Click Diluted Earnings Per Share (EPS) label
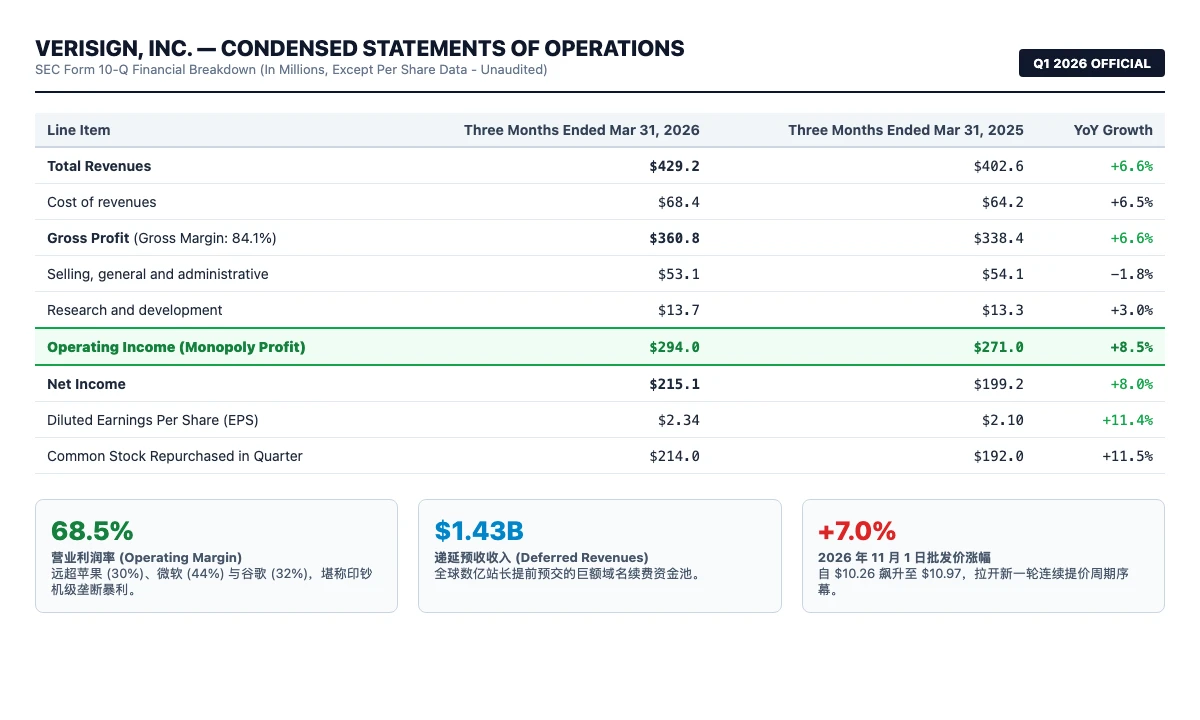Image resolution: width=1200 pixels, height=720 pixels. [x=153, y=420]
